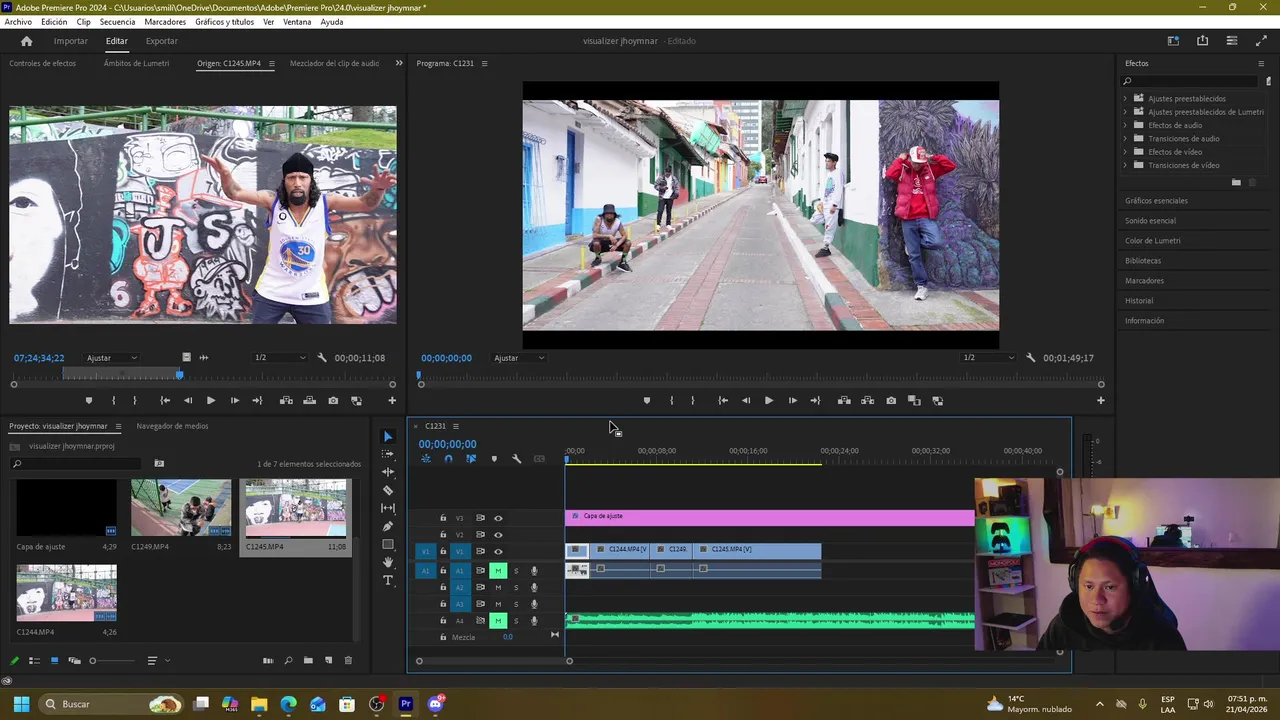Hide track V3 with eye toggle
The width and height of the screenshot is (1280, 720).
(x=498, y=518)
